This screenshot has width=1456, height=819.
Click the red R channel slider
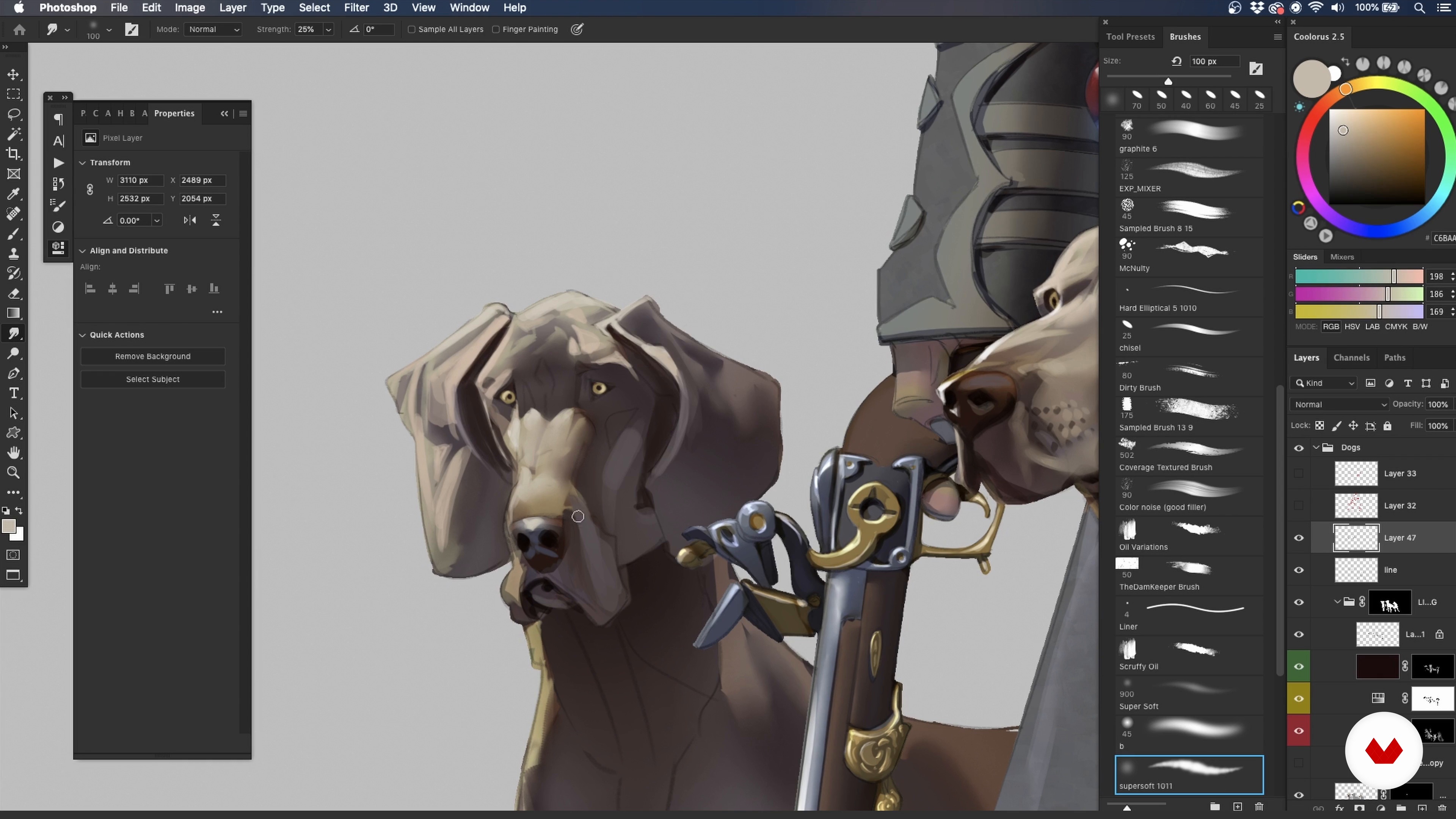click(1359, 276)
